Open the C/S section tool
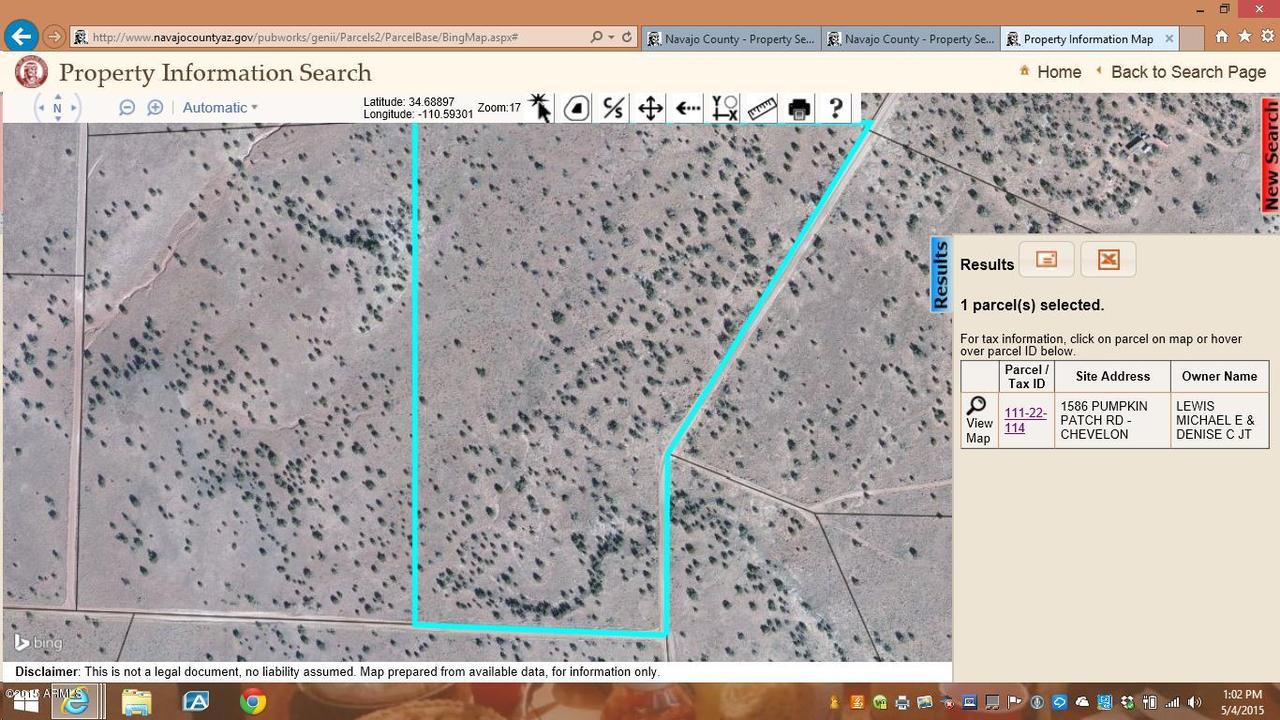 click(x=612, y=108)
